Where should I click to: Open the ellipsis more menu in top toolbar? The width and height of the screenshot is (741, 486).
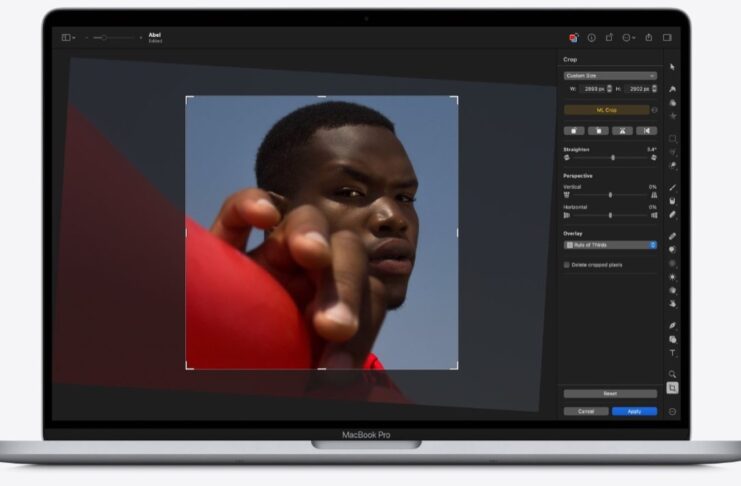pyautogui.click(x=629, y=38)
